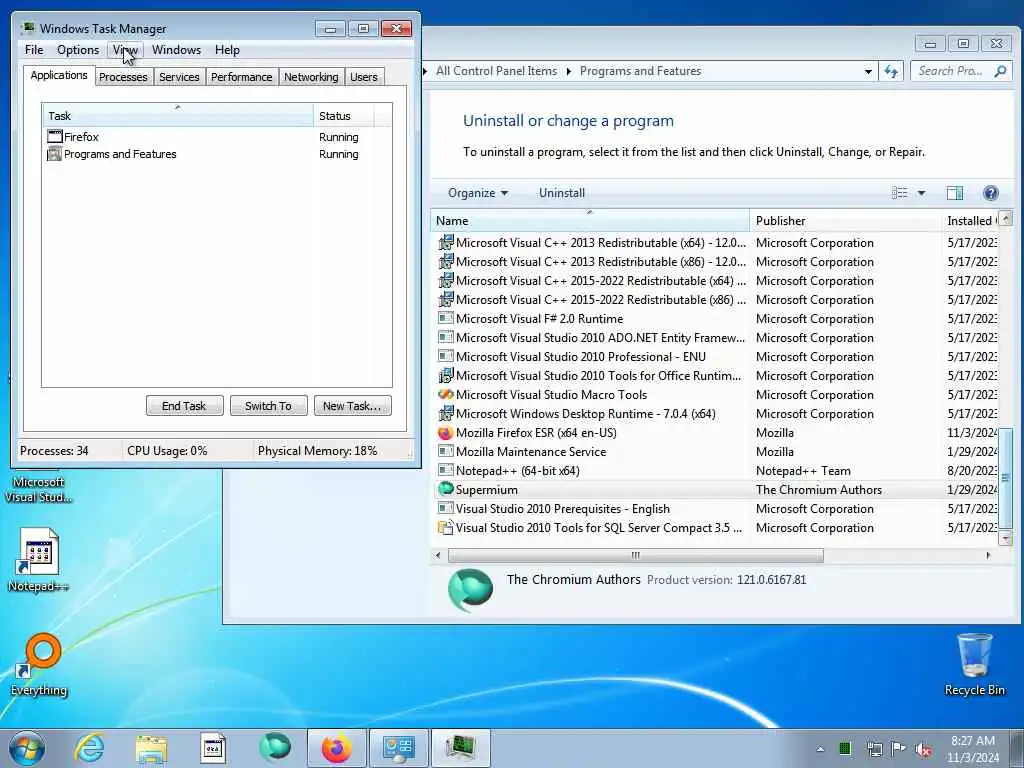Click Supermium program icon in list
The height and width of the screenshot is (768, 1024).
coord(446,489)
